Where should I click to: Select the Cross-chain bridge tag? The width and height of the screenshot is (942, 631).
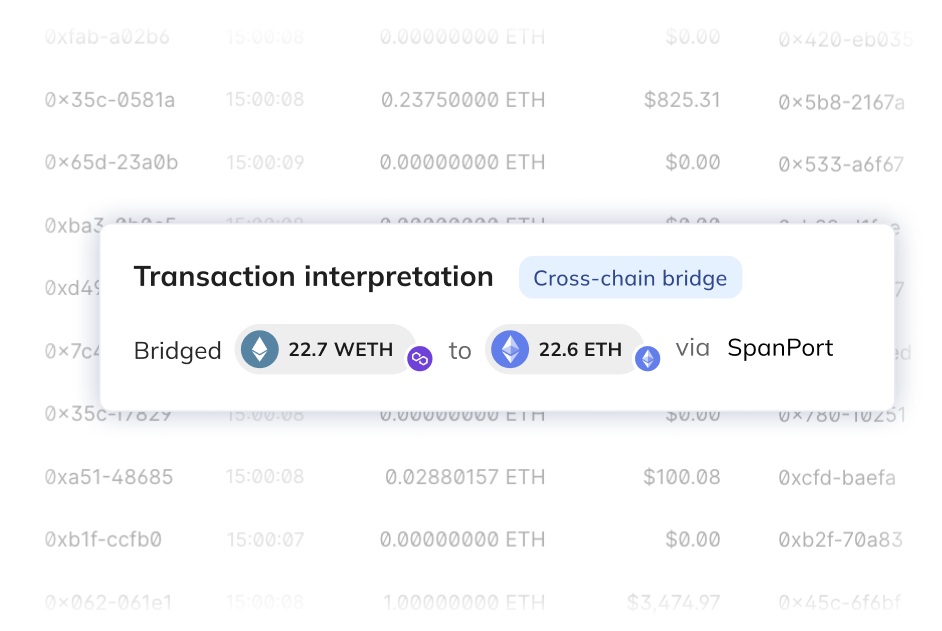coord(630,278)
